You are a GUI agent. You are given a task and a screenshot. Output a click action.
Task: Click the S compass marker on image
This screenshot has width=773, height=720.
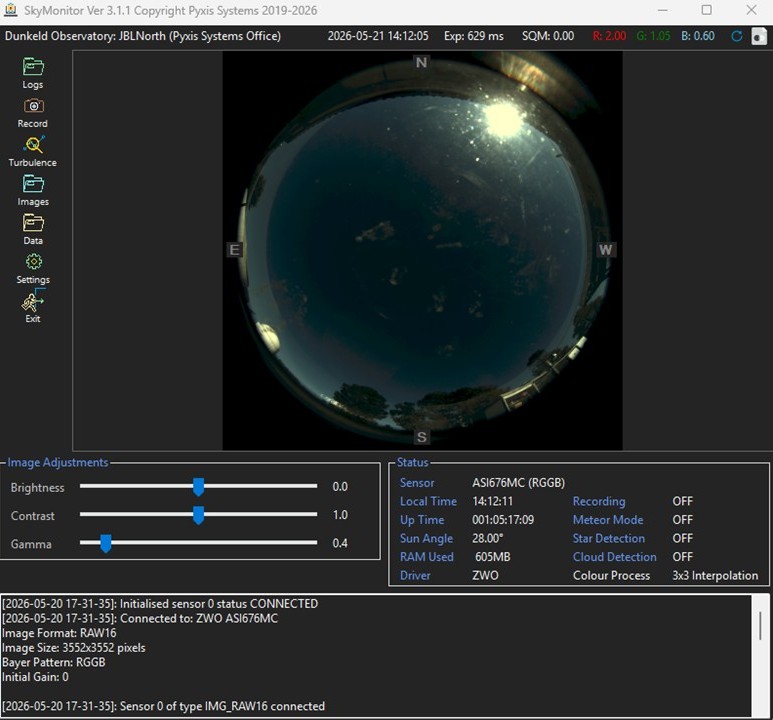click(x=422, y=437)
